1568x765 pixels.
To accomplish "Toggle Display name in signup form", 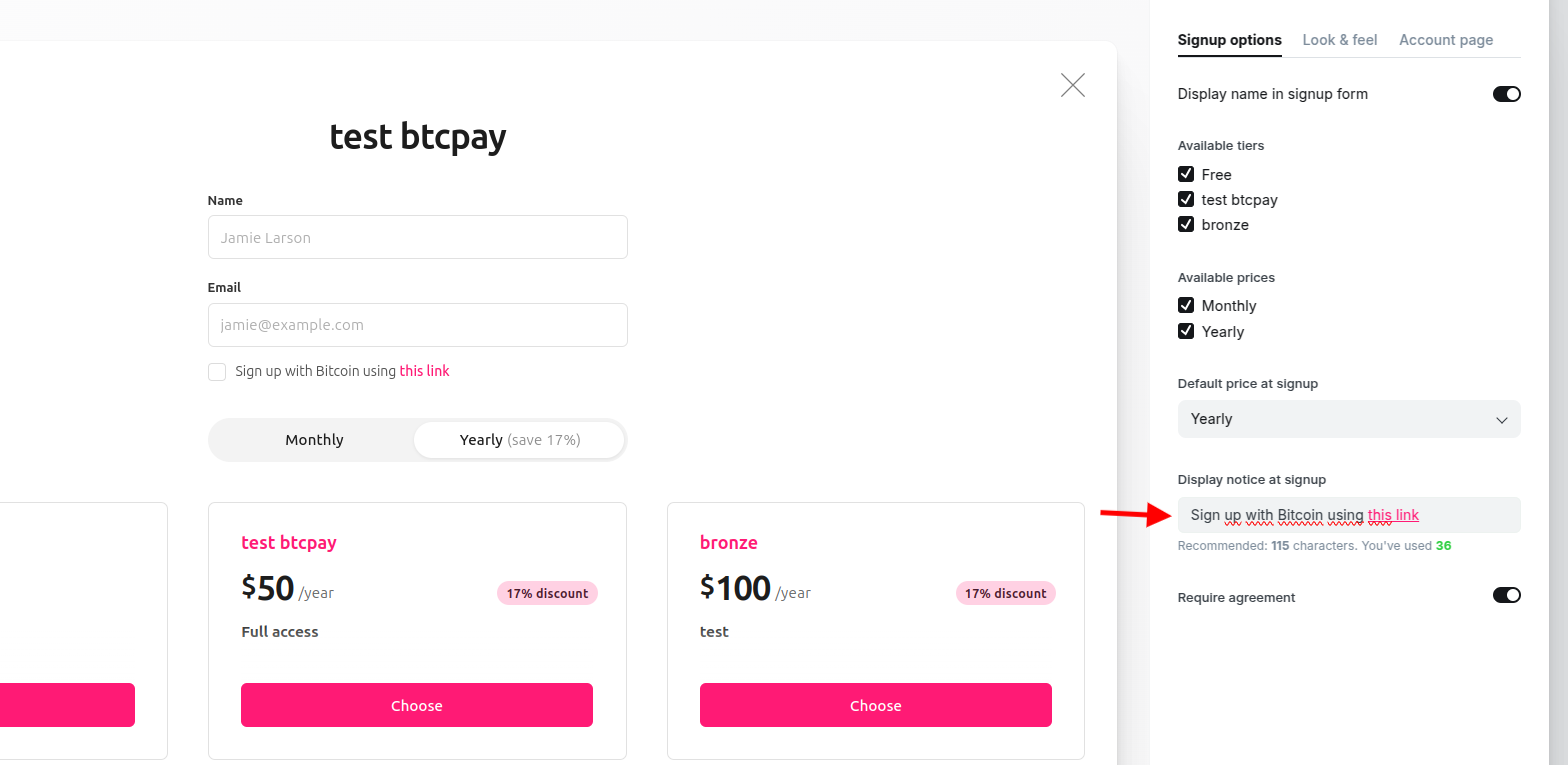I will 1506,93.
